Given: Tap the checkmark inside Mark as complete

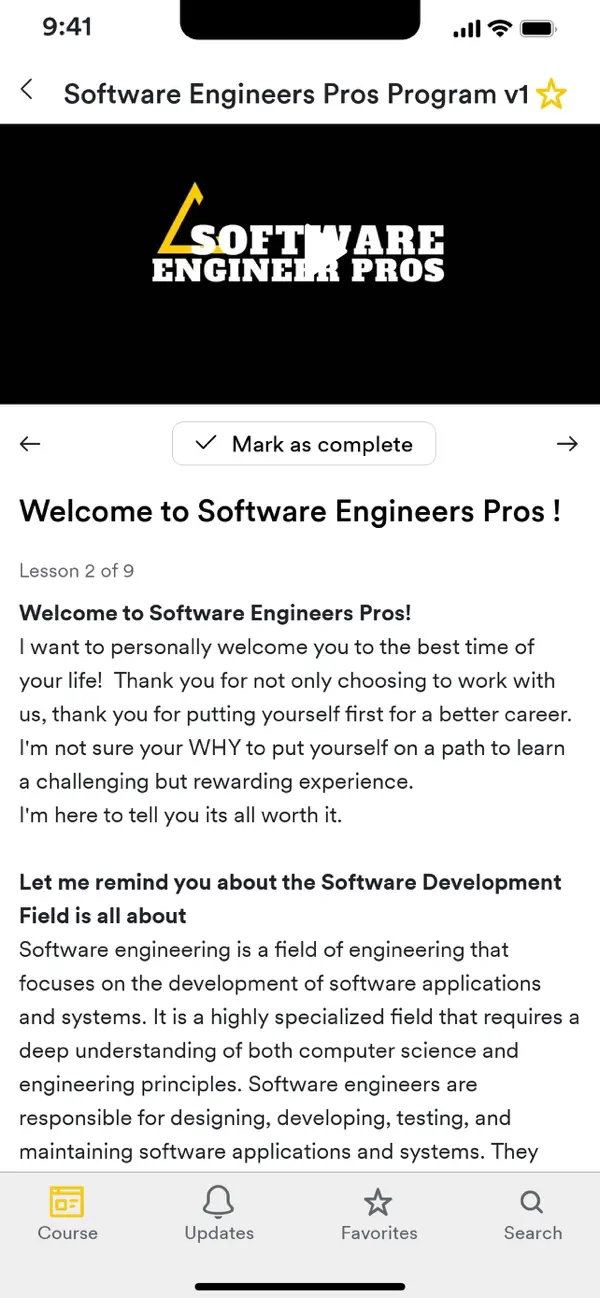Looking at the screenshot, I should click(207, 444).
